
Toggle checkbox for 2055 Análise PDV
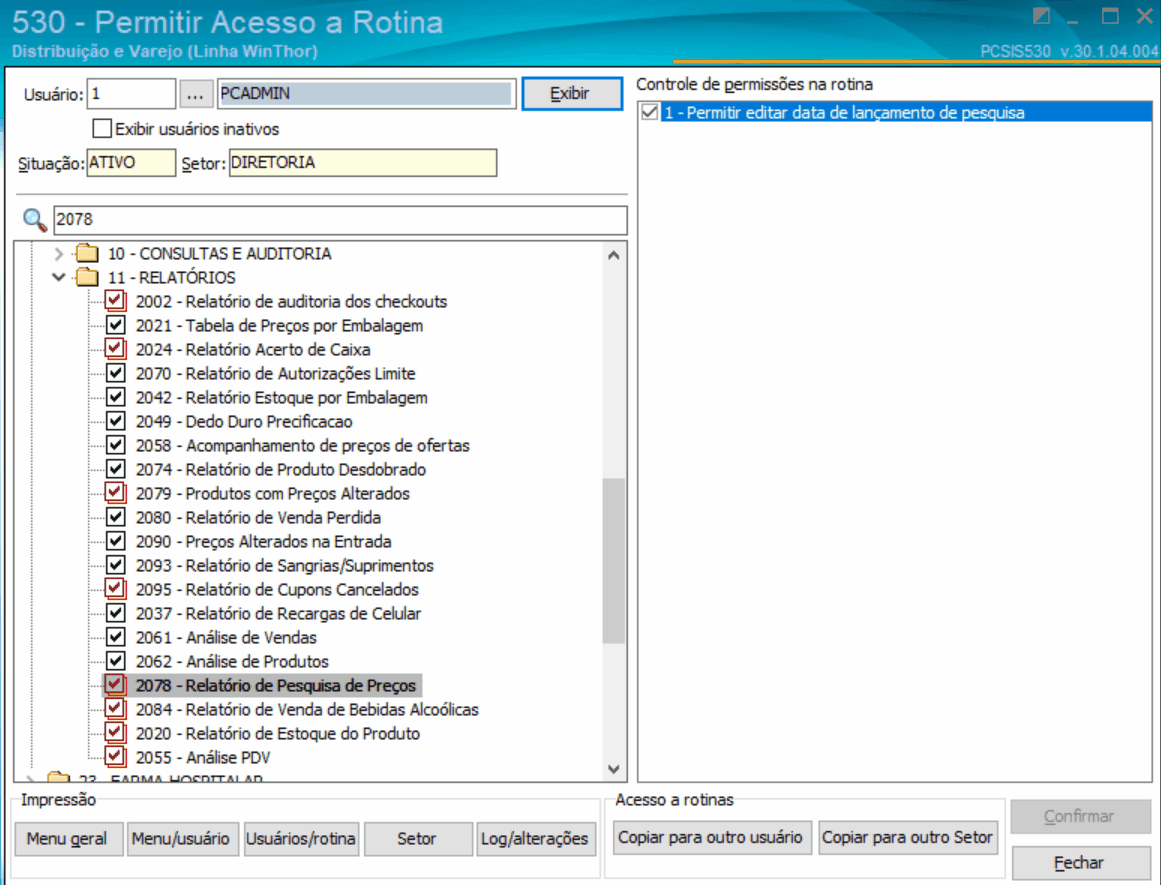pyautogui.click(x=116, y=757)
